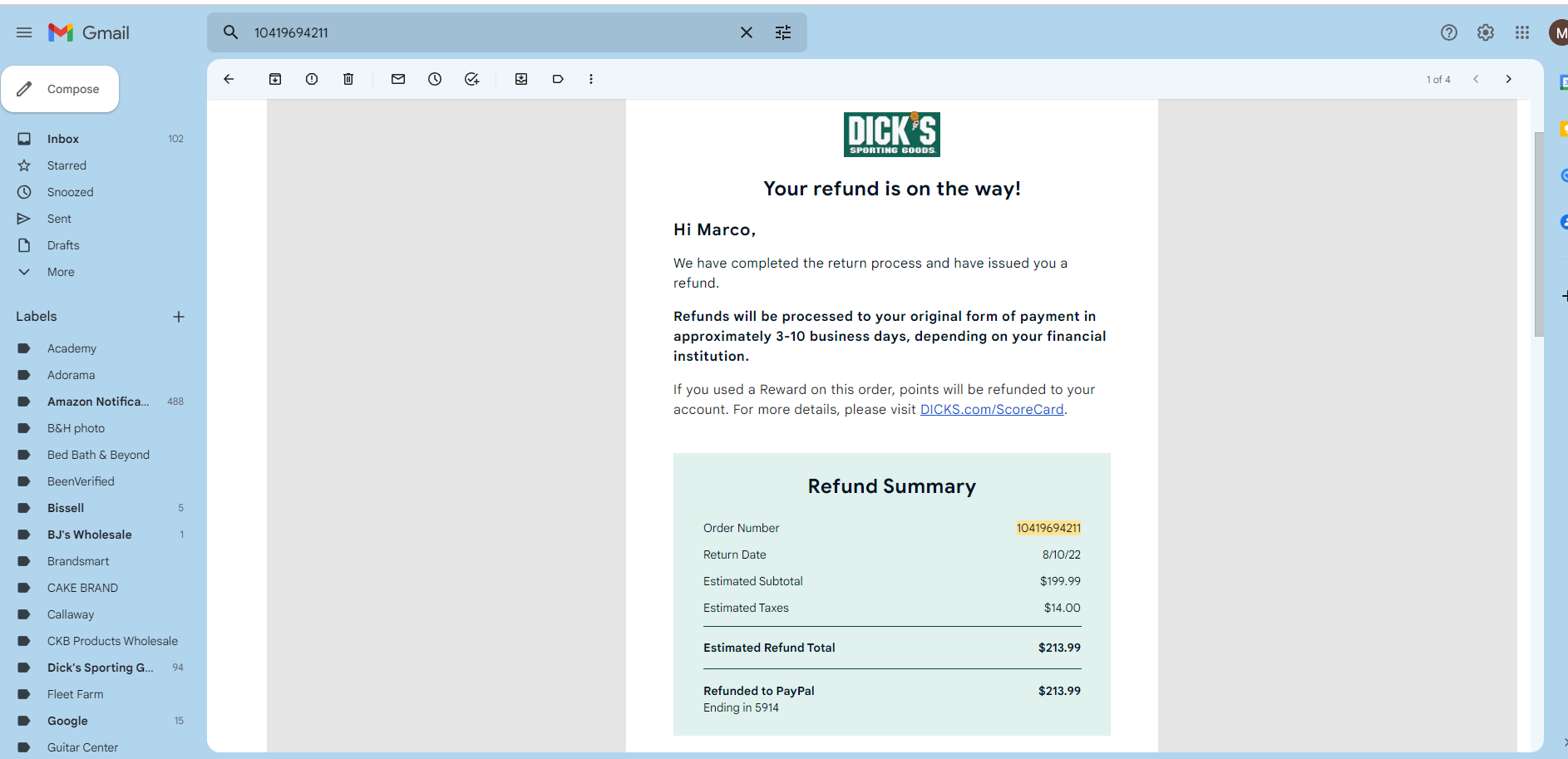
Task: Click the return date 8/10/22
Action: point(1062,554)
